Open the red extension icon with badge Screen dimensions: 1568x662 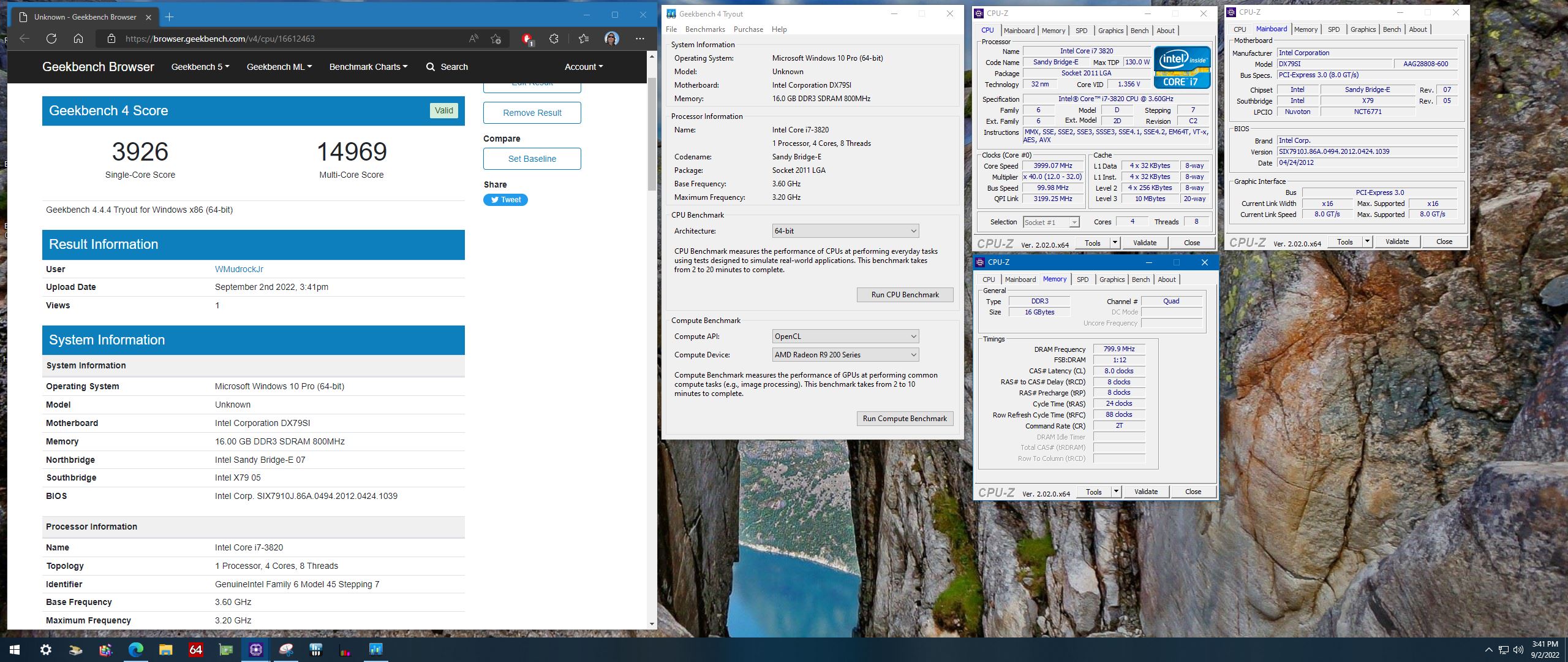[527, 39]
